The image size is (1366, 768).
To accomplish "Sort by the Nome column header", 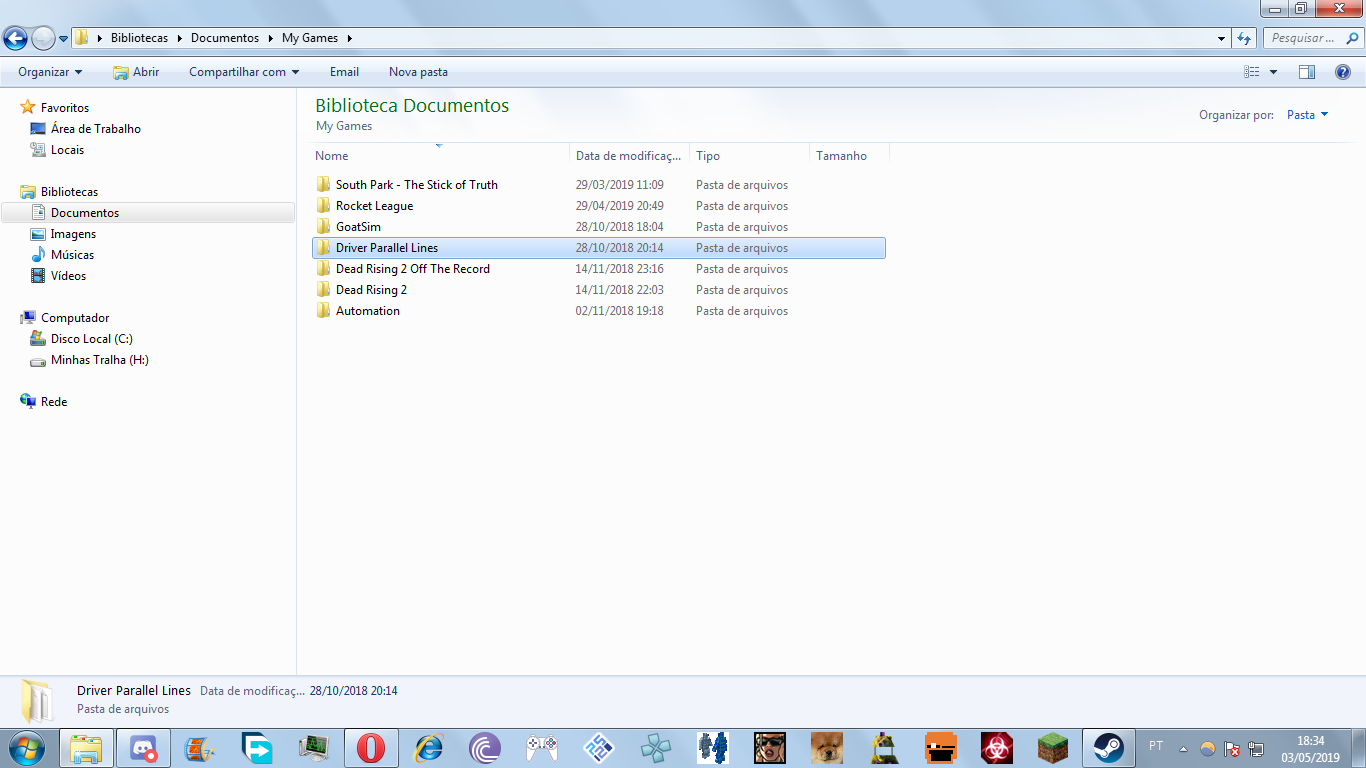I will 440,156.
